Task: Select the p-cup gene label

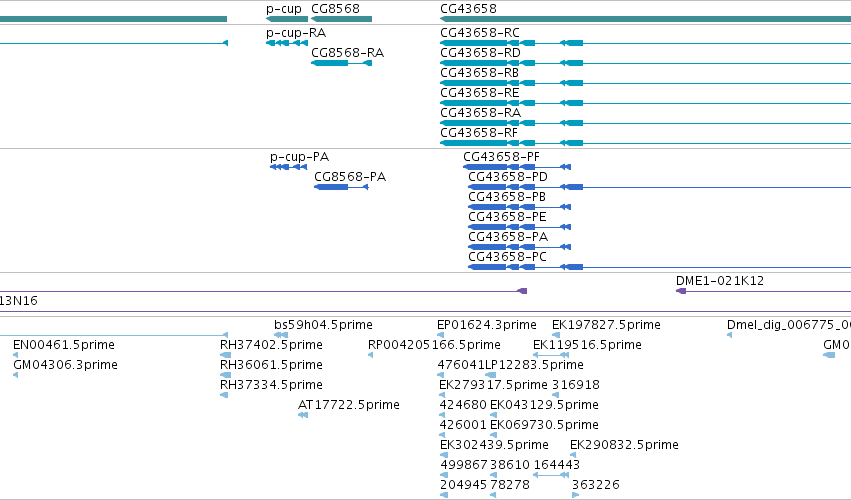Action: point(283,9)
